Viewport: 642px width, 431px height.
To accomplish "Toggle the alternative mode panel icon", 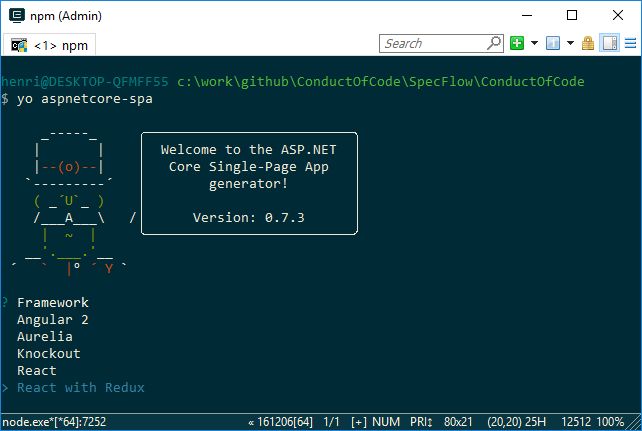I will (610, 43).
